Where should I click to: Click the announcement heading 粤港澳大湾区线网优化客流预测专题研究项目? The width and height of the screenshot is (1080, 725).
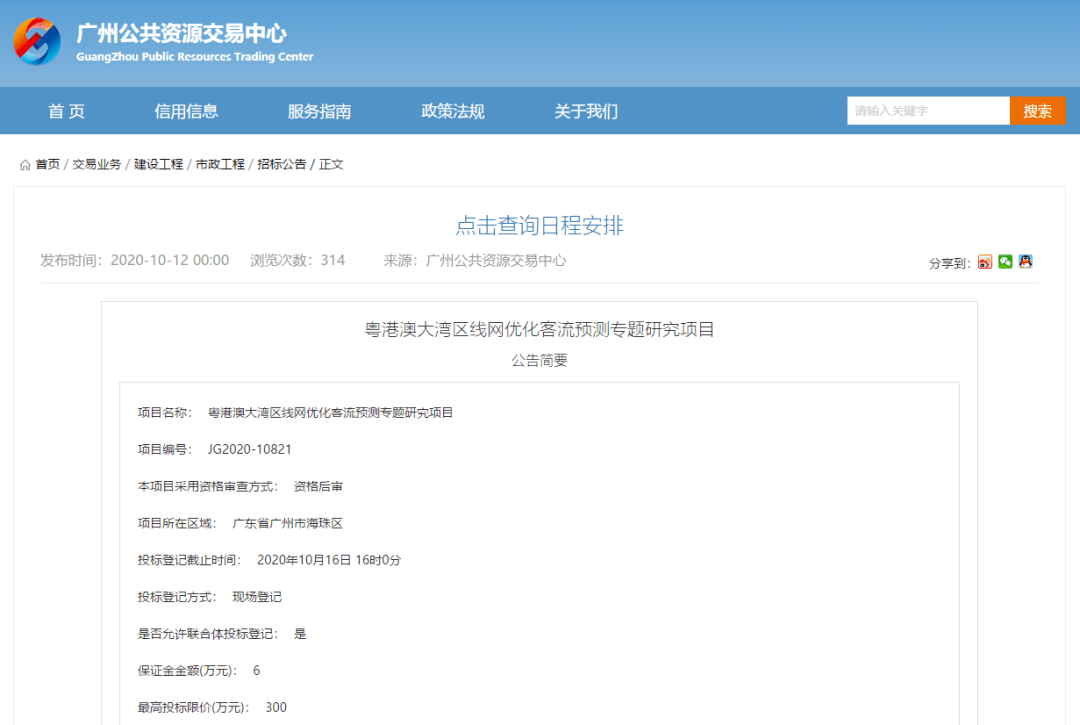coord(539,329)
